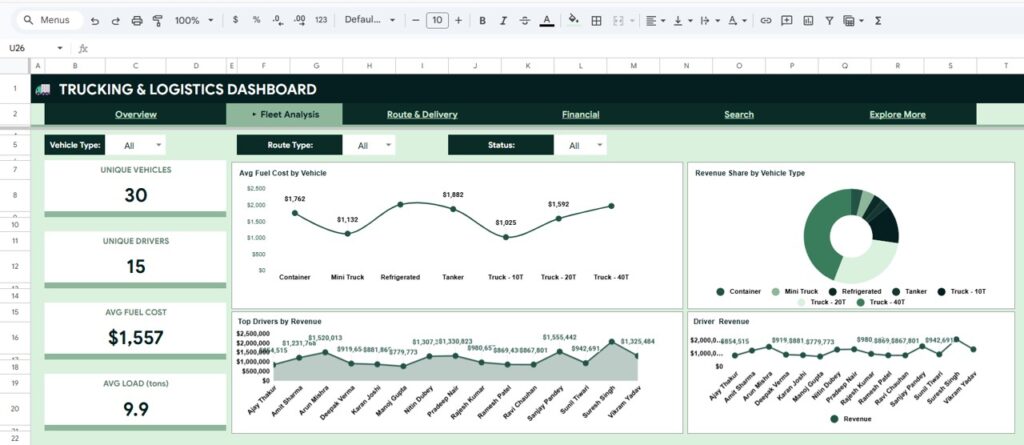The image size is (1024, 445).
Task: Click the Truck - 40T legend entry
Action: 880,302
